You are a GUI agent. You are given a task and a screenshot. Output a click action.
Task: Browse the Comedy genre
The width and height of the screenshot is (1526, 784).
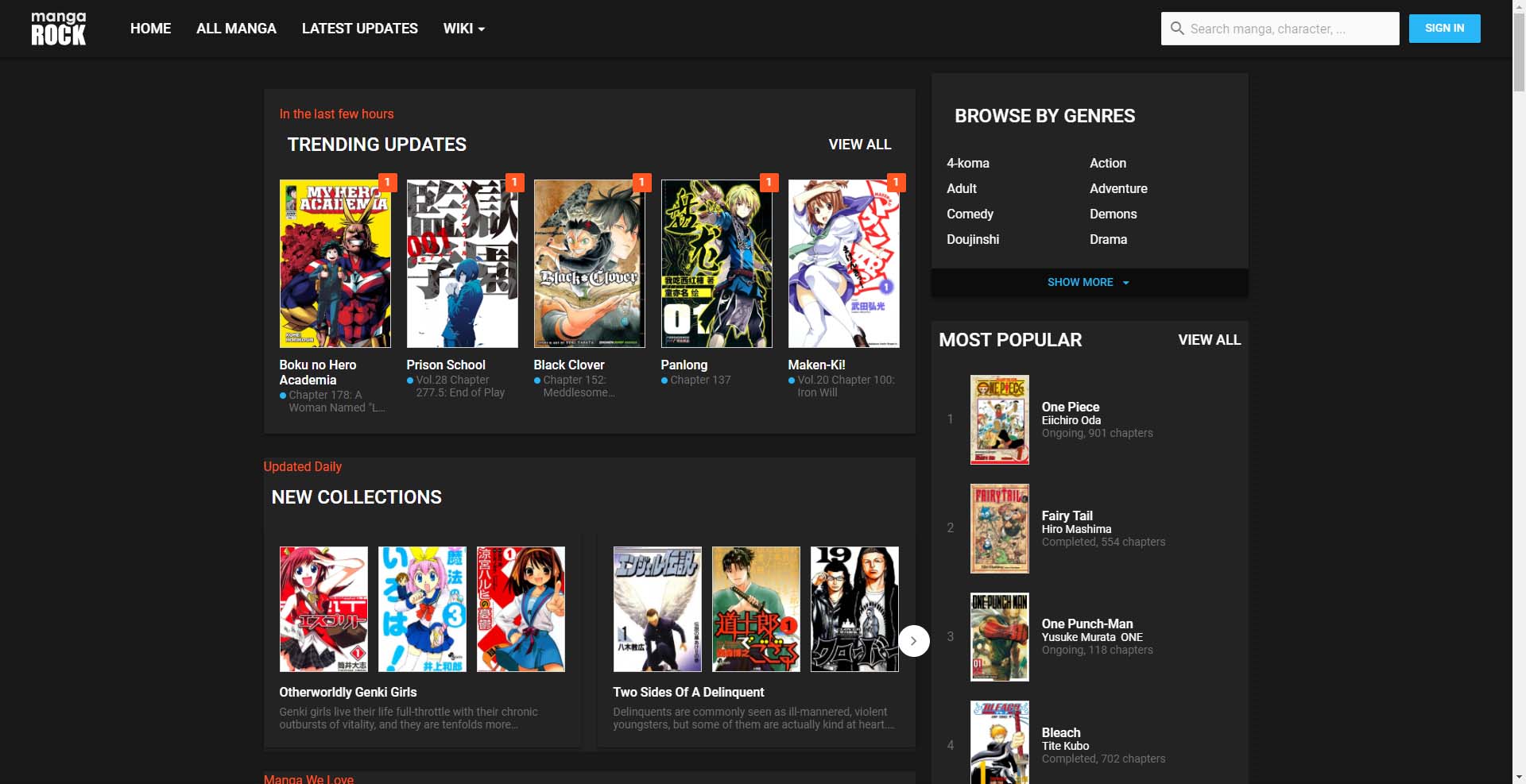tap(970, 214)
